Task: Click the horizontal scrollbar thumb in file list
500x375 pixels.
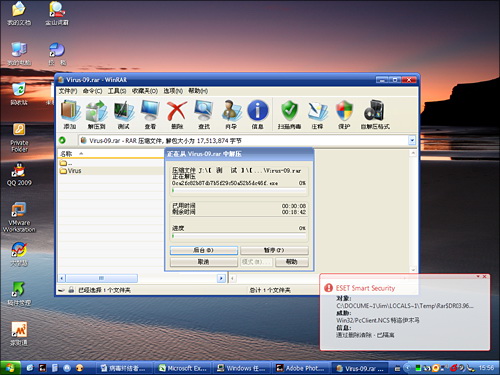Action: coord(102,278)
